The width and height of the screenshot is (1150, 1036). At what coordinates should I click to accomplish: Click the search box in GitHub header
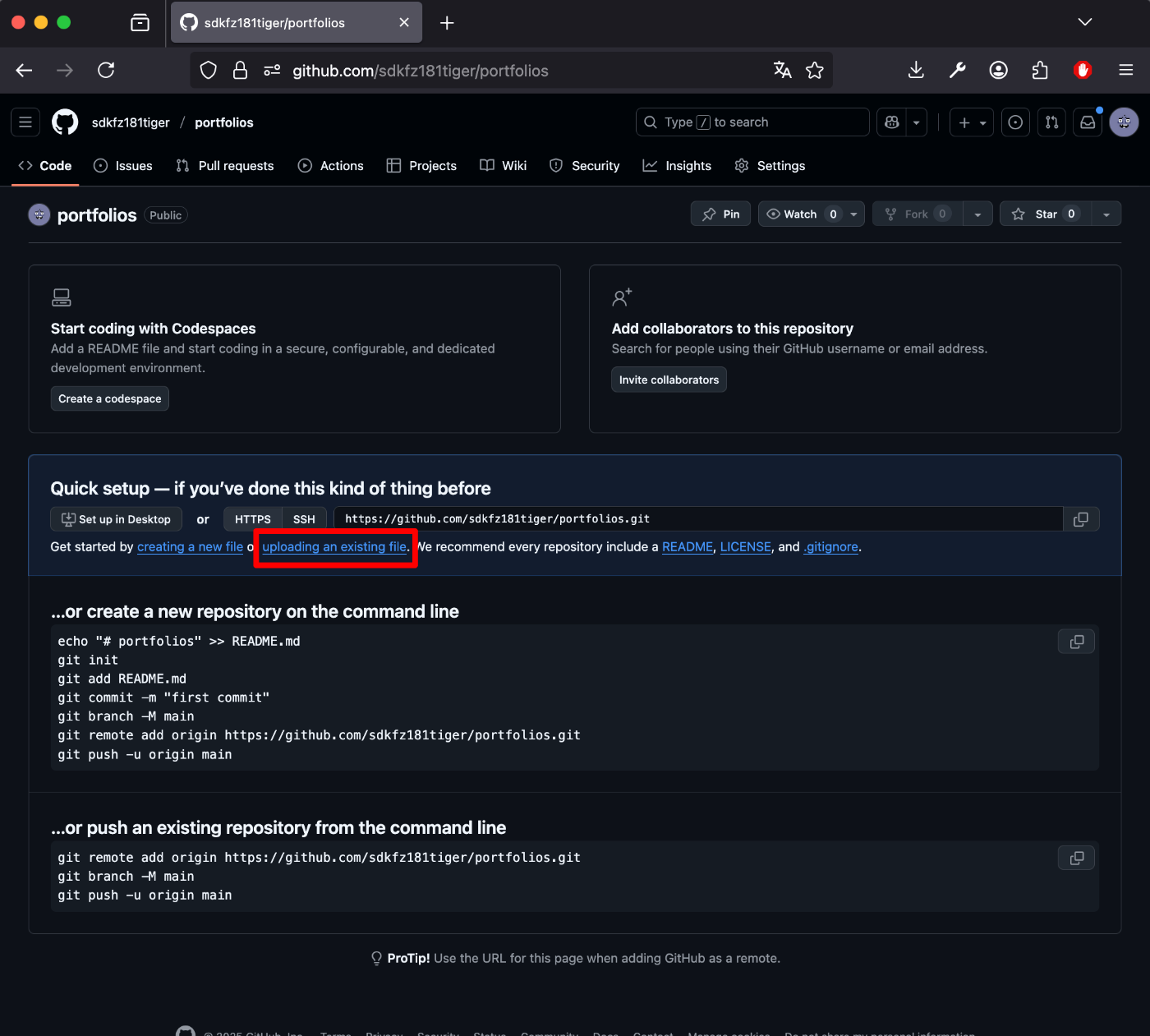point(752,122)
